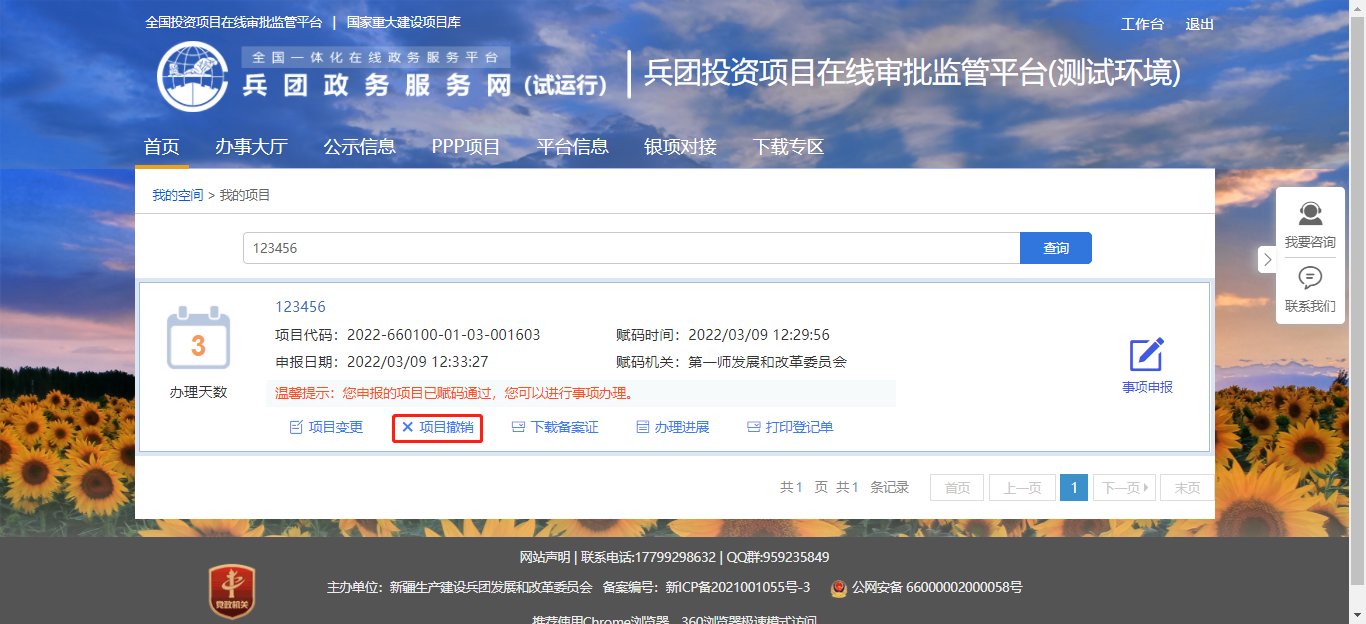Click the search input containing 123456
Viewport: 1366px width, 624px height.
pos(630,248)
